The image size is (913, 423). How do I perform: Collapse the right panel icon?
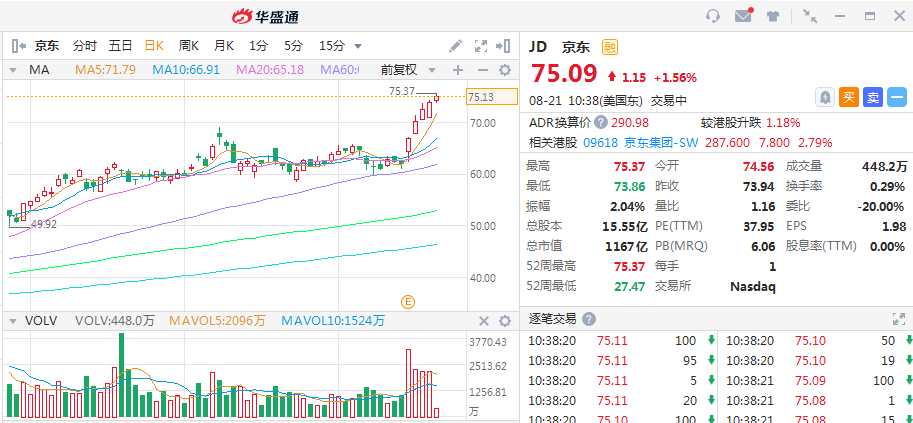[x=503, y=45]
